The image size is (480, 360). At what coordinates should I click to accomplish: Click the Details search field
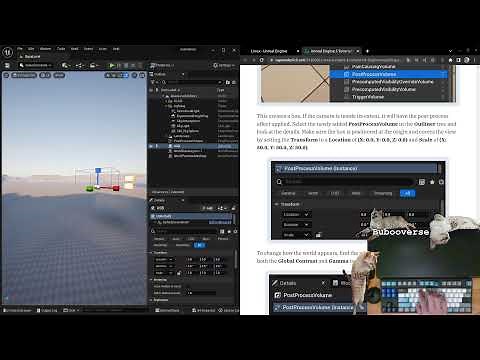[x=185, y=231]
